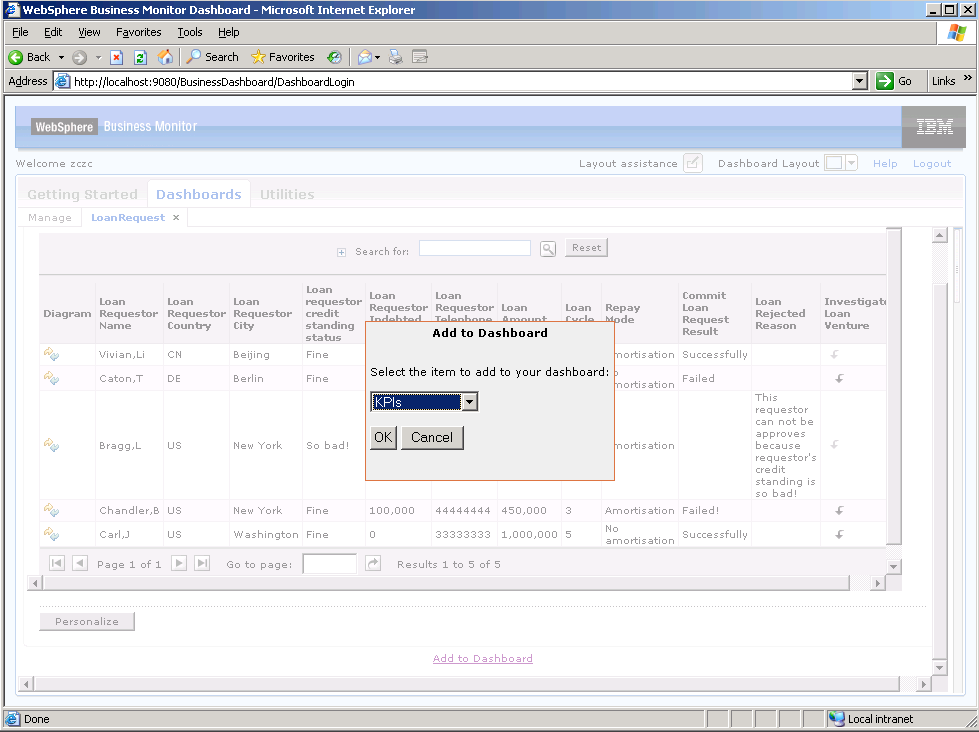Click Investigate Loan Venture icon for Vivian,Li
The image size is (979, 732).
click(834, 355)
